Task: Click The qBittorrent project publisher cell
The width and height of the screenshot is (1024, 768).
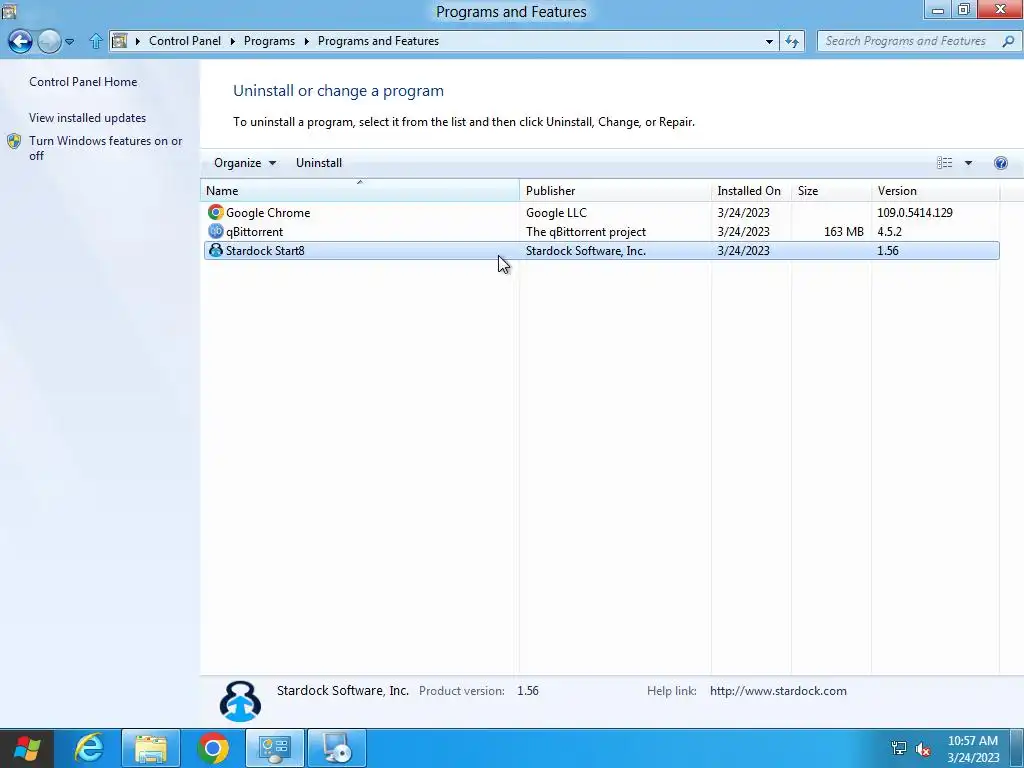Action: 586,232
